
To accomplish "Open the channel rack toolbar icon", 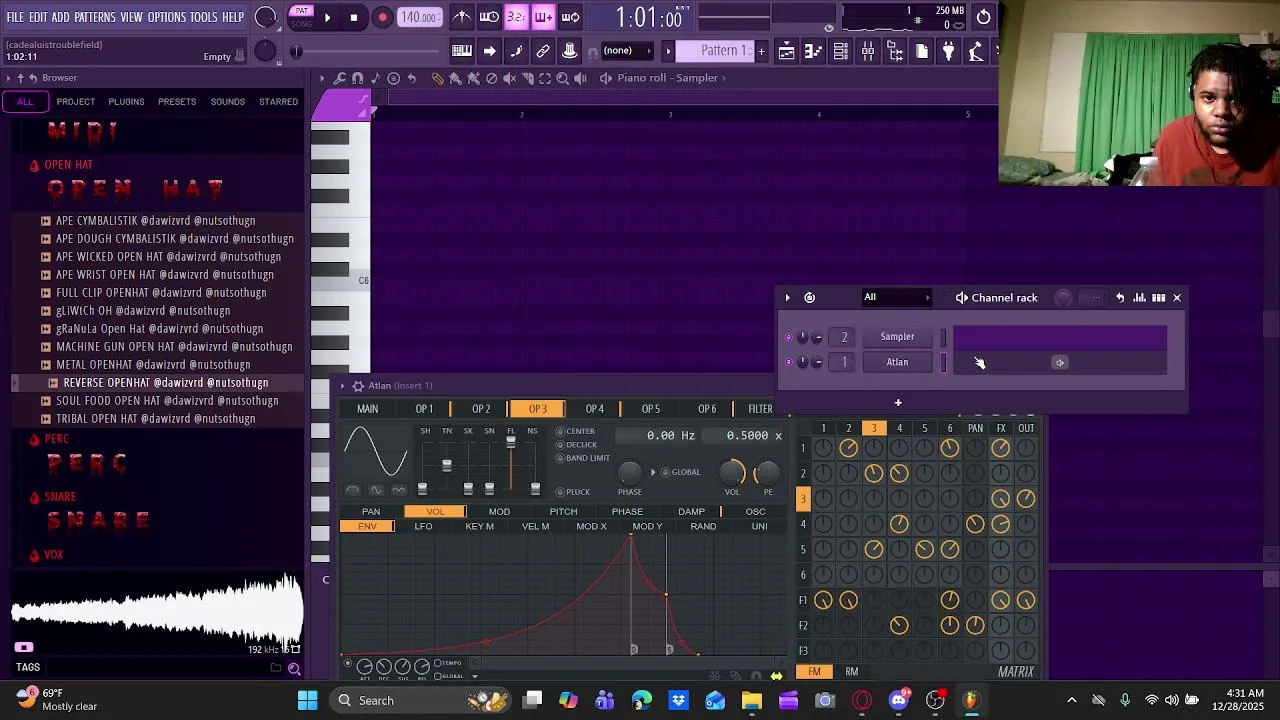I will pos(840,51).
